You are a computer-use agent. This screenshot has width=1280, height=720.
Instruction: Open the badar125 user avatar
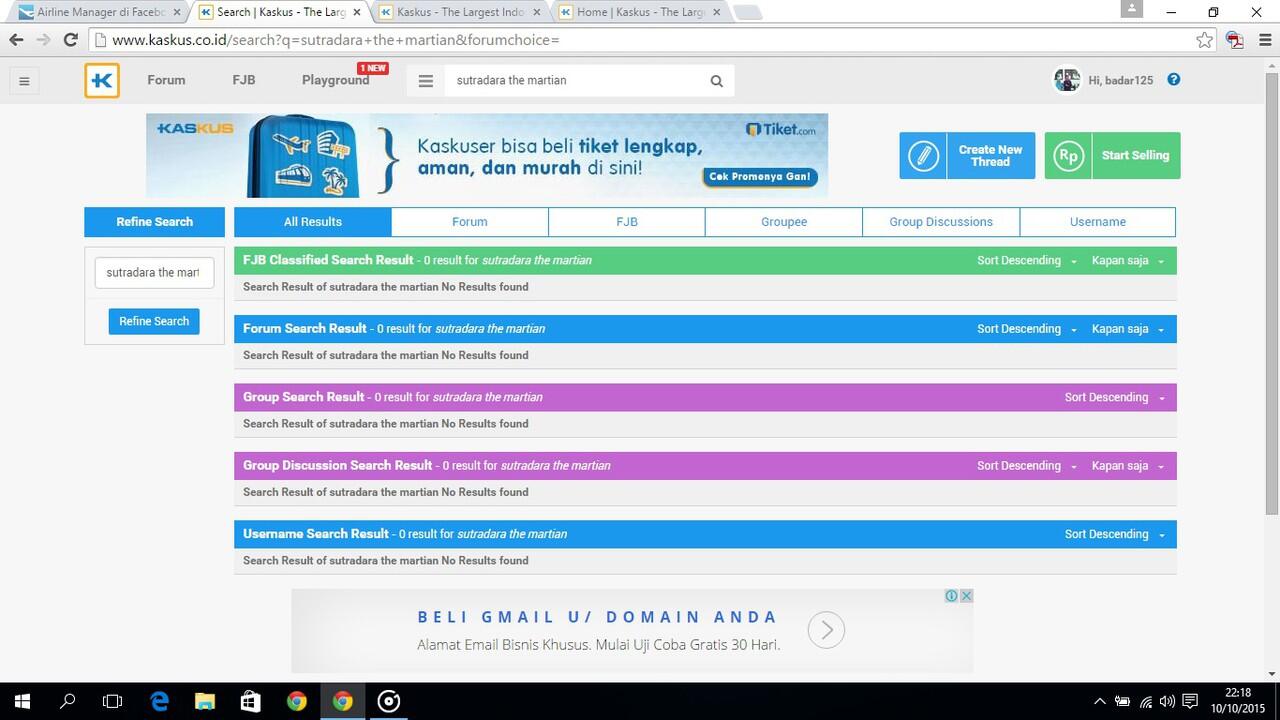tap(1067, 80)
